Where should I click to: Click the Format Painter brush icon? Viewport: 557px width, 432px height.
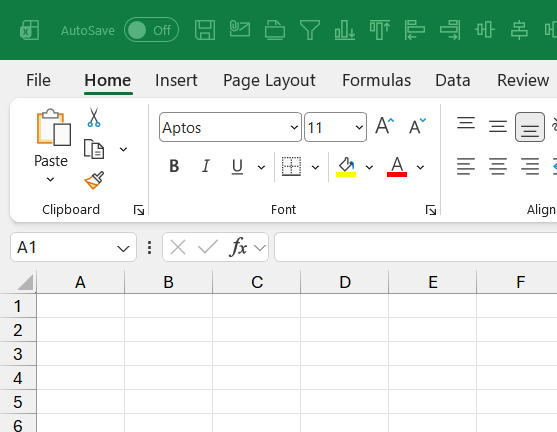[x=94, y=180]
